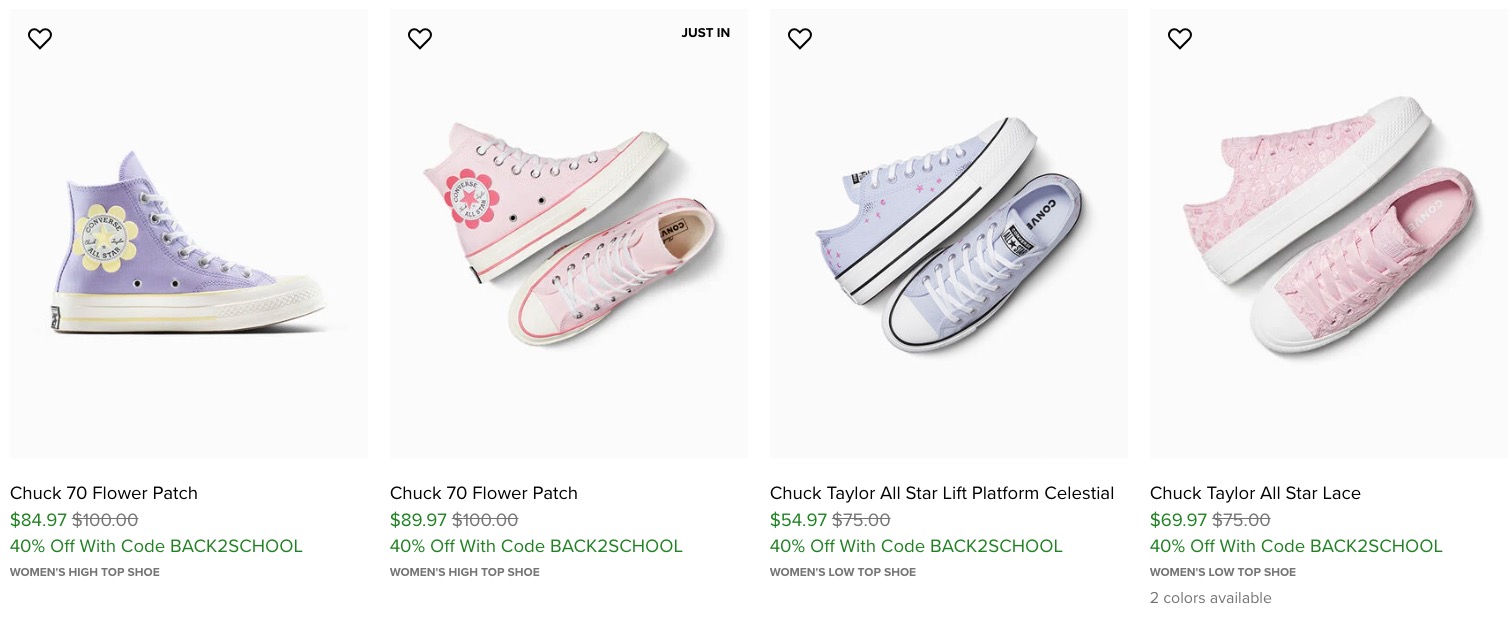Click the $89.97 sale price
The width and height of the screenshot is (1510, 628).
tap(418, 520)
